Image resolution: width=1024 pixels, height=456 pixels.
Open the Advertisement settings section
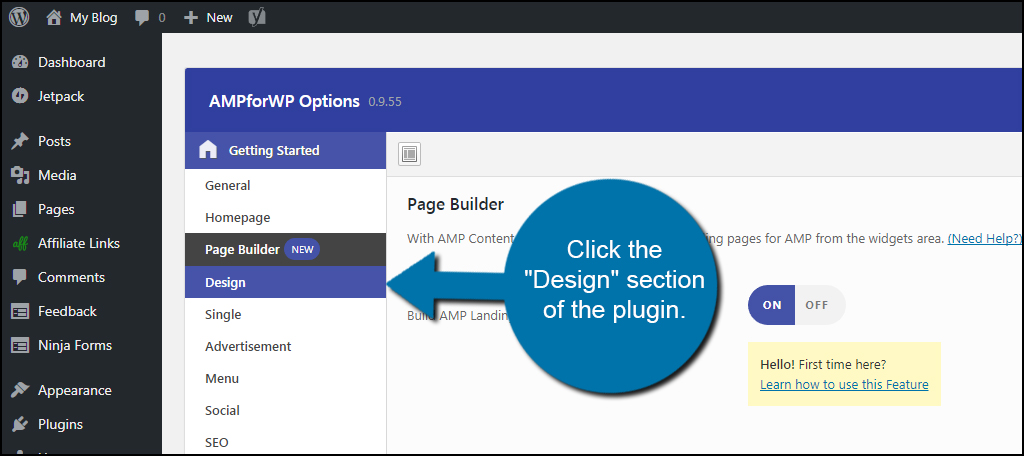tap(285, 346)
